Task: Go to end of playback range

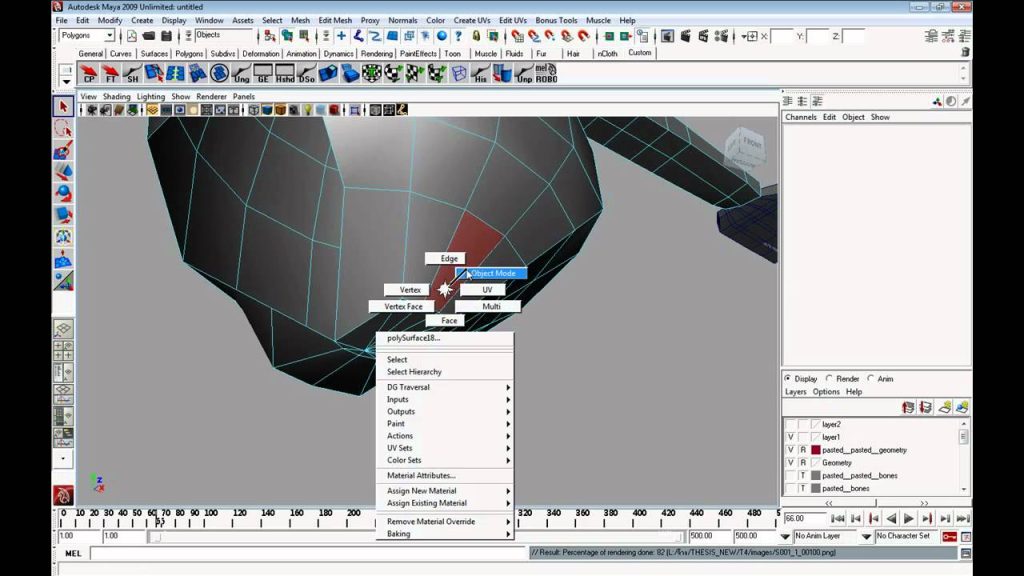Action: click(962, 519)
